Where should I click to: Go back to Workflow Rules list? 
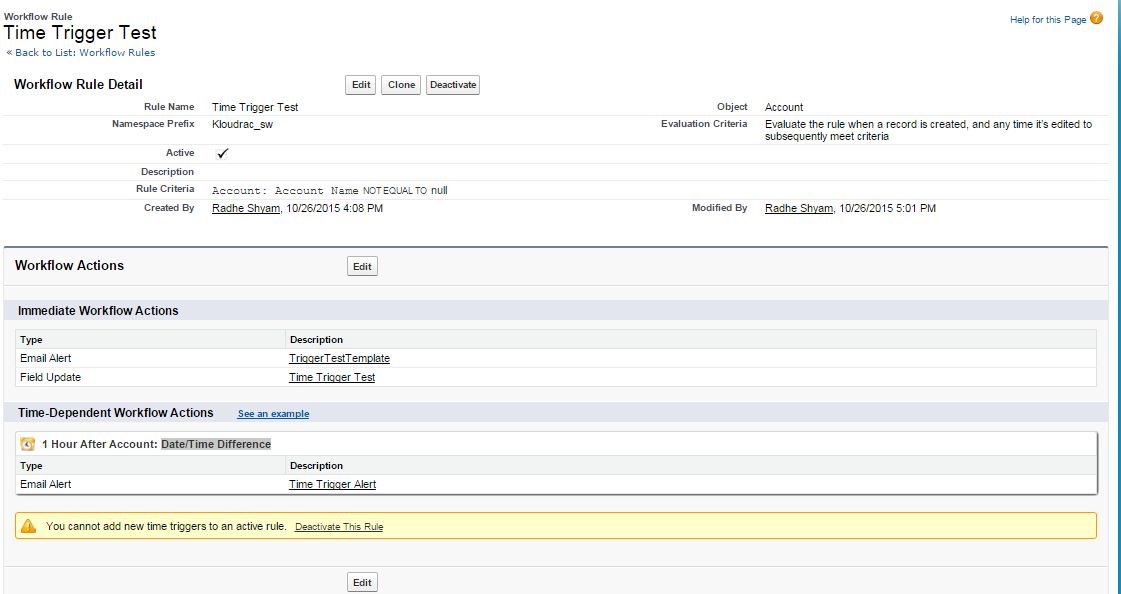(x=84, y=52)
